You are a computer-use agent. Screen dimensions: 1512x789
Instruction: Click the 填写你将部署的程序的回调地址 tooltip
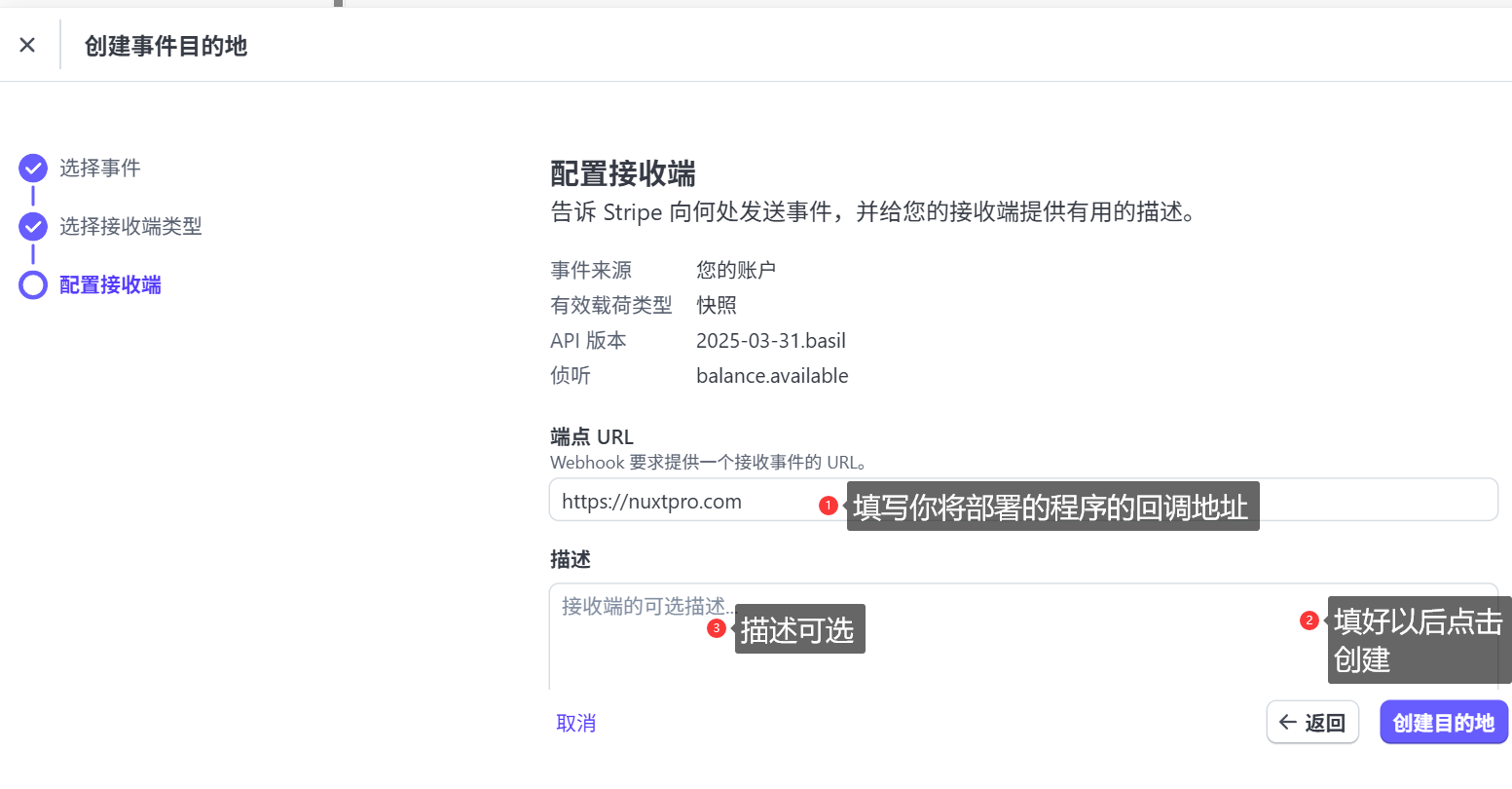[x=1051, y=507]
